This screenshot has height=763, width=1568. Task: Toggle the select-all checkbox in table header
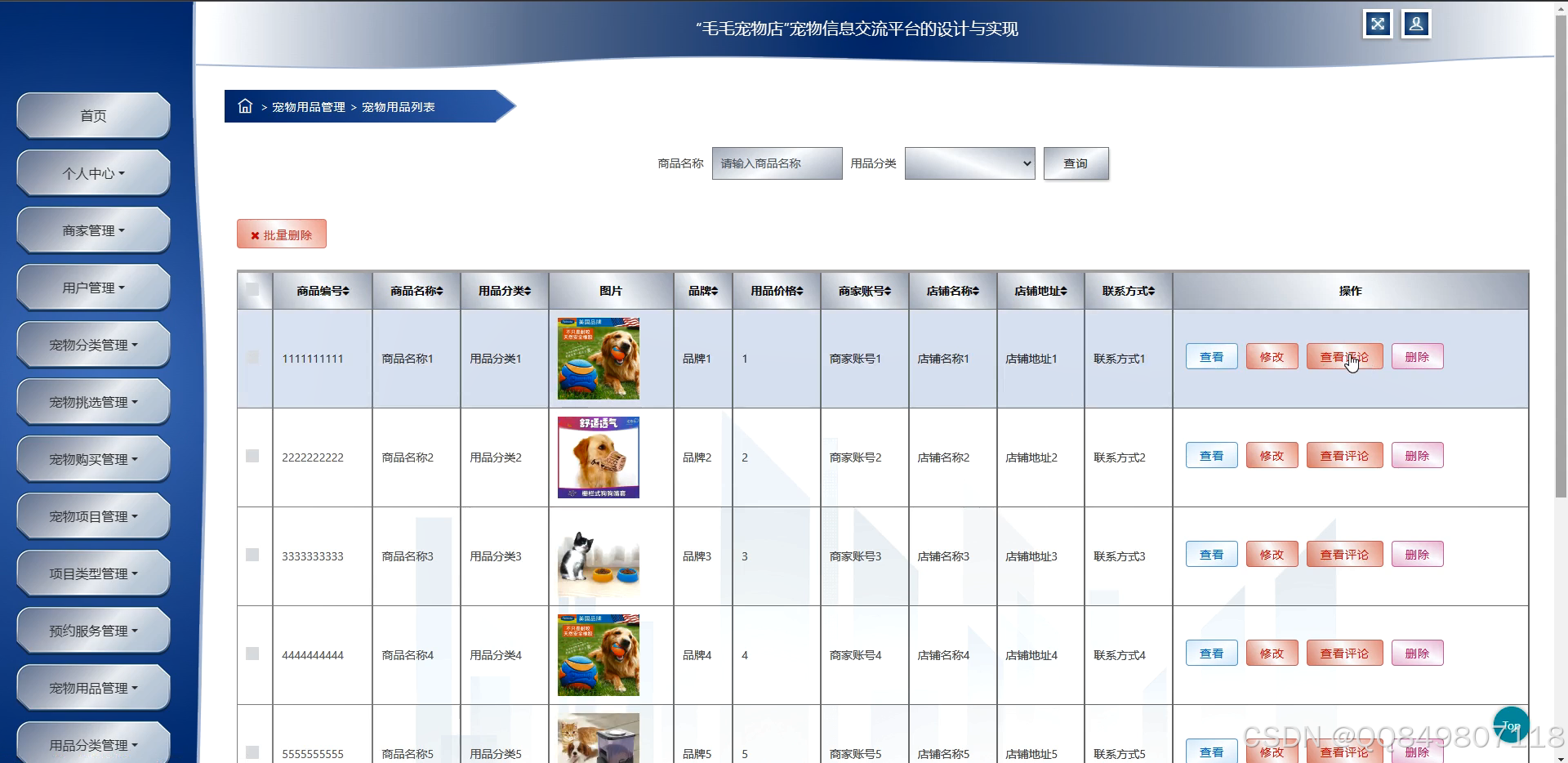tap(252, 289)
